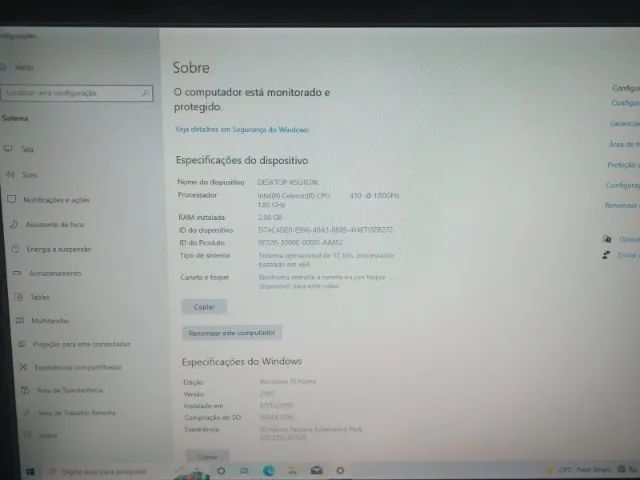The width and height of the screenshot is (640, 480).
Task: Select the Windows Feature Experience Pack value
Action: pyautogui.click(x=311, y=433)
